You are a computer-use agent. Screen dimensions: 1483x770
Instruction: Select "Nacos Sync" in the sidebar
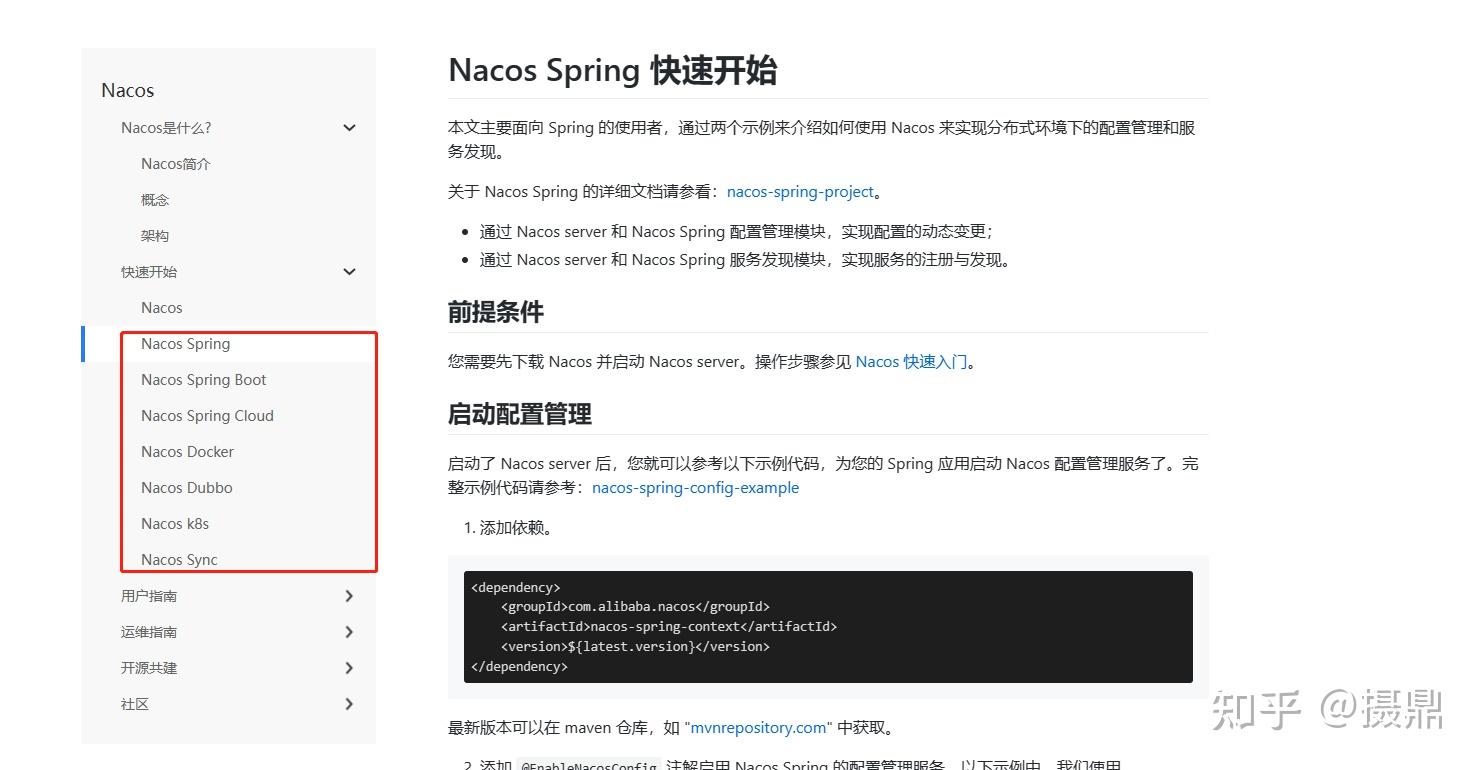click(180, 559)
